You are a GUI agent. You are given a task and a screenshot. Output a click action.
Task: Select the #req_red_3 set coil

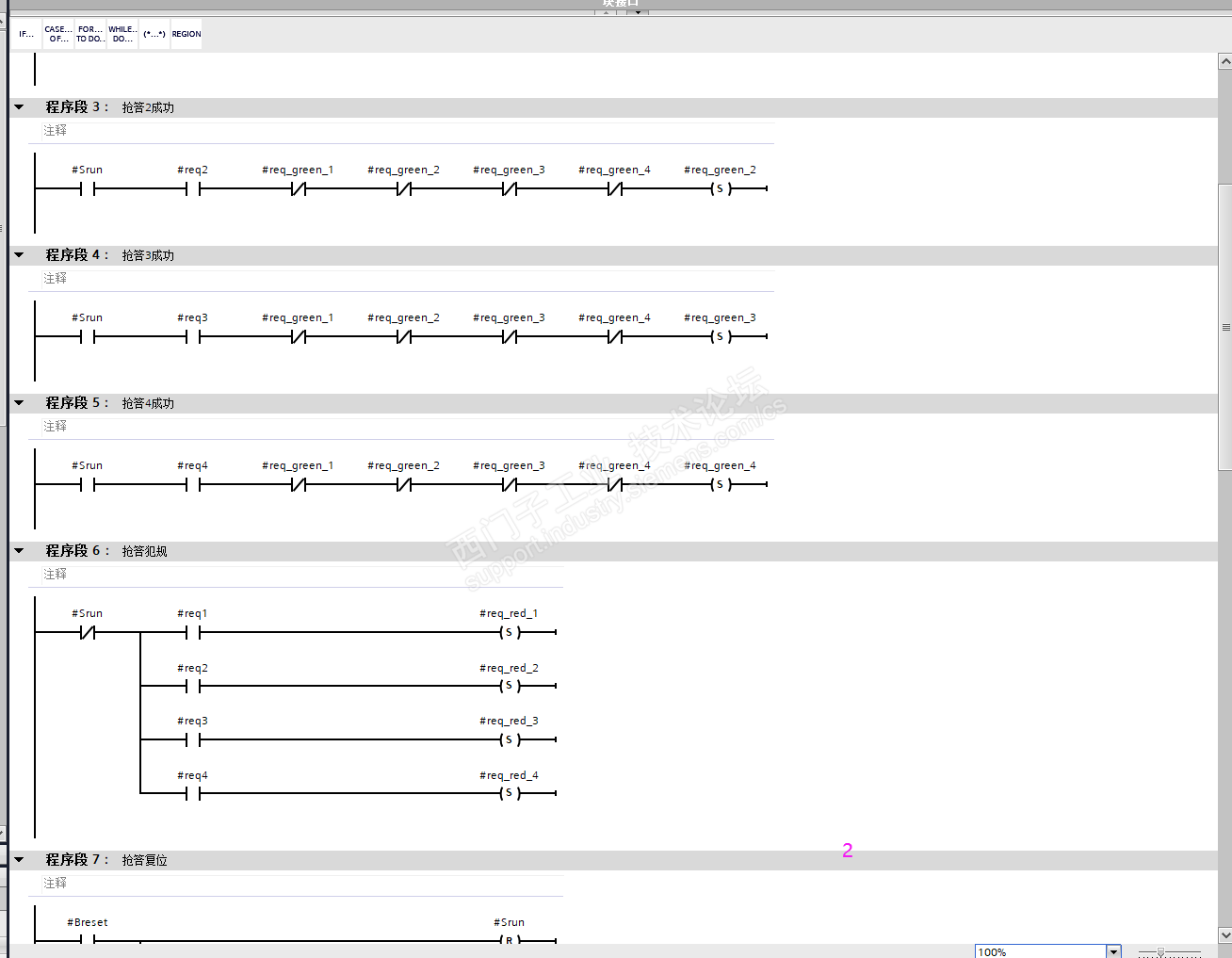(510, 740)
